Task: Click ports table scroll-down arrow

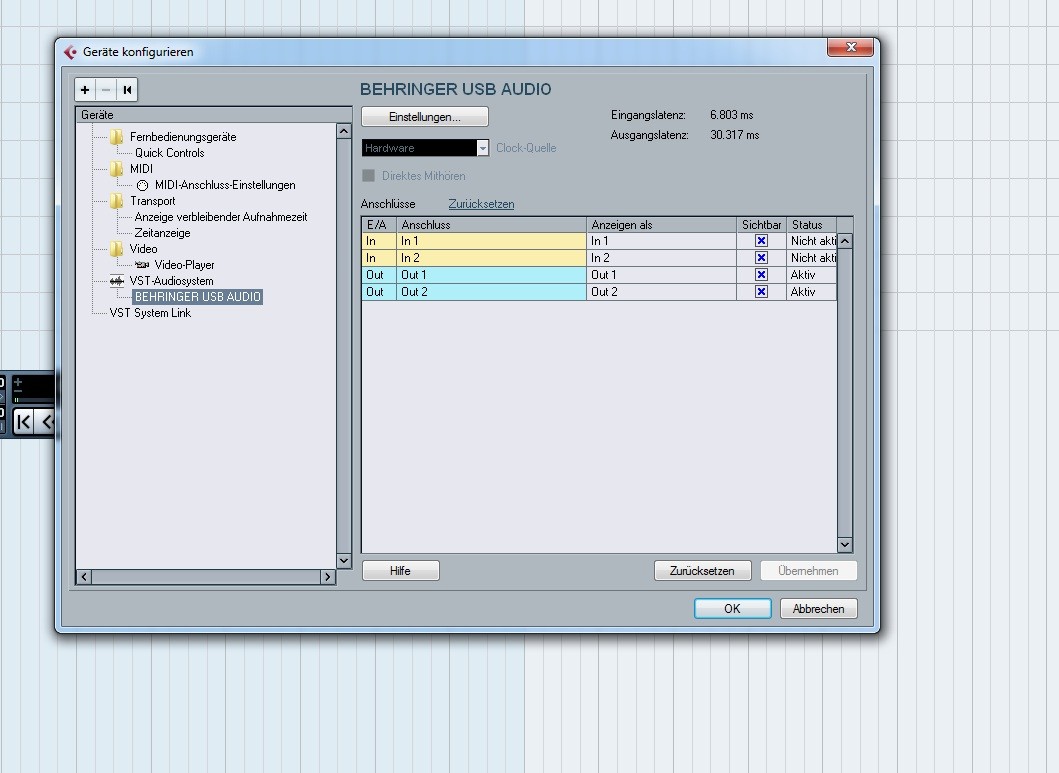Action: [845, 544]
